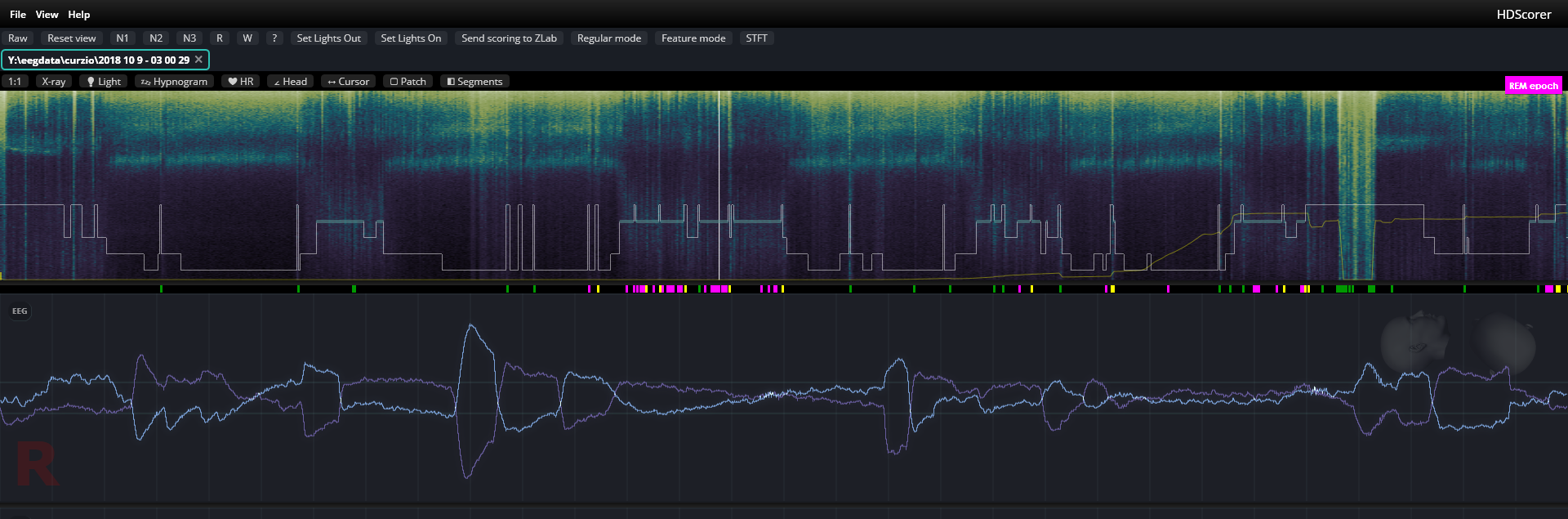Switch to Regular mode
The width and height of the screenshot is (1568, 519).
[x=608, y=38]
